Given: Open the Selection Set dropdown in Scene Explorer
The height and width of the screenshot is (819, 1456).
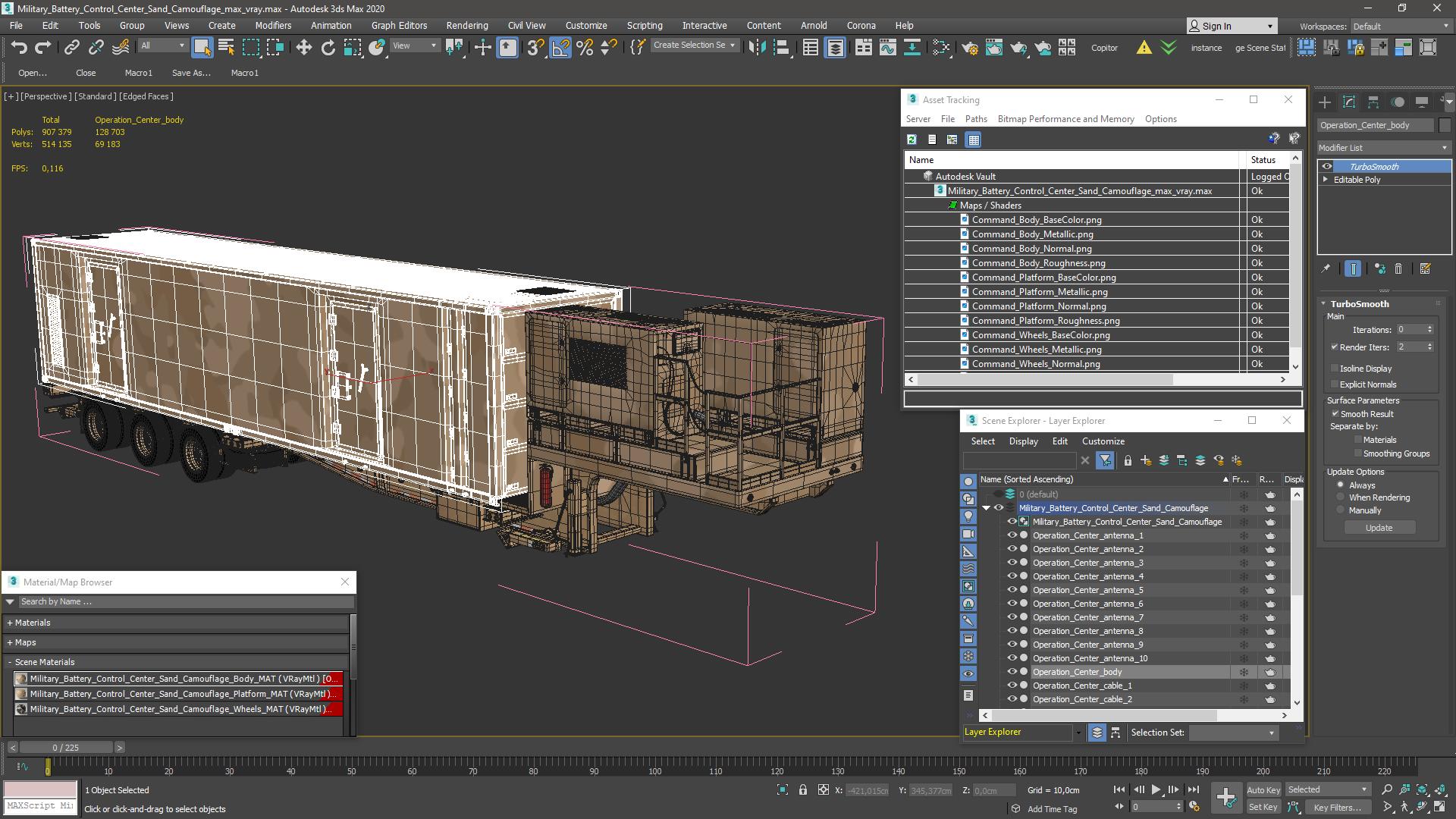Looking at the screenshot, I should (x=1233, y=733).
